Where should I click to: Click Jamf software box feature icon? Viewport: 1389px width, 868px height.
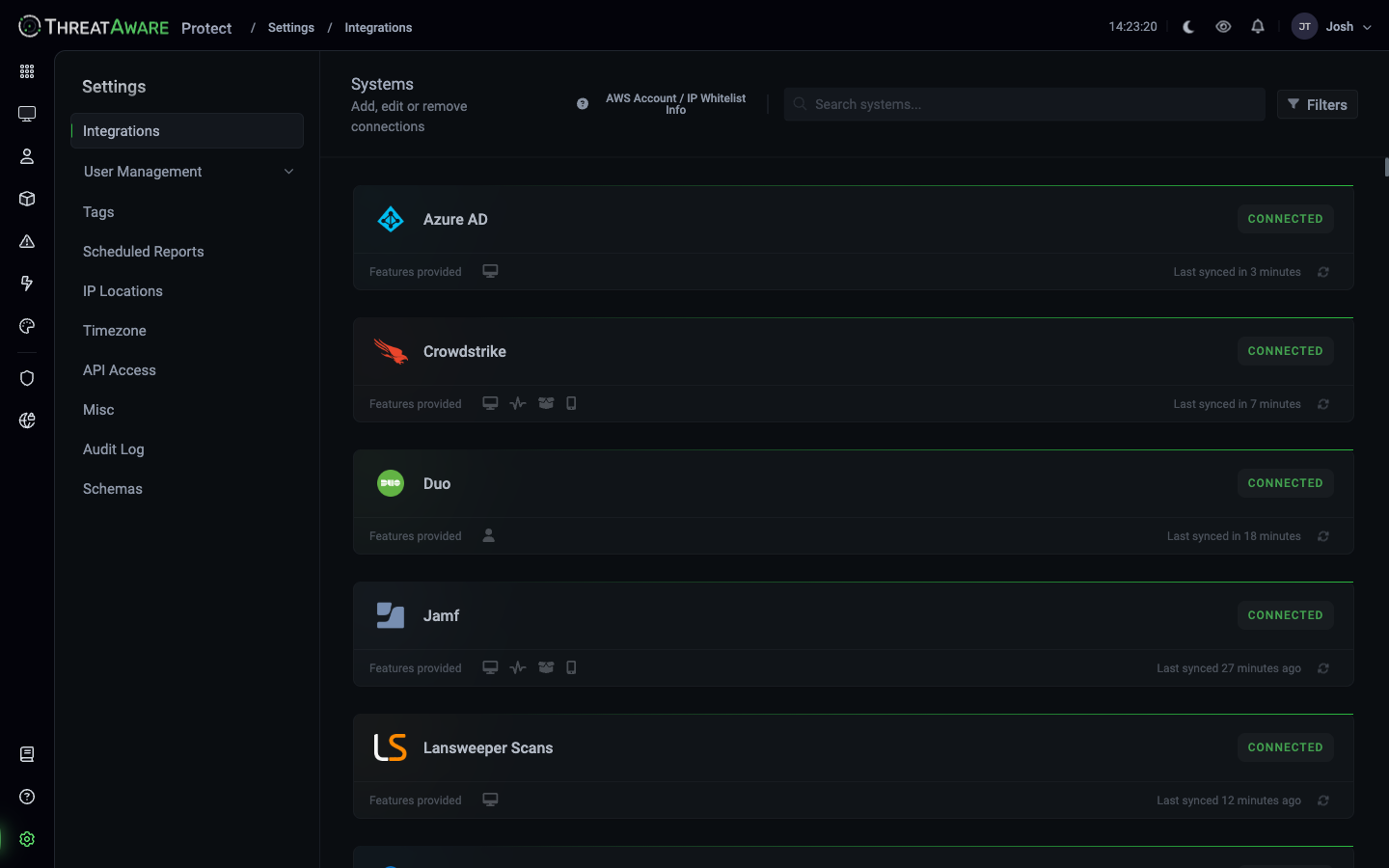pos(546,667)
